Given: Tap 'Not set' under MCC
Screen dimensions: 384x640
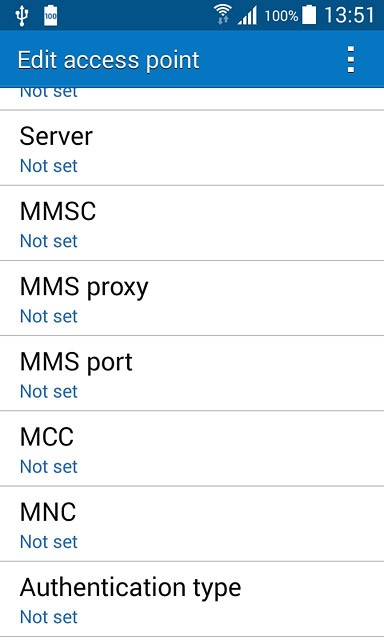Looking at the screenshot, I should click(x=49, y=467).
